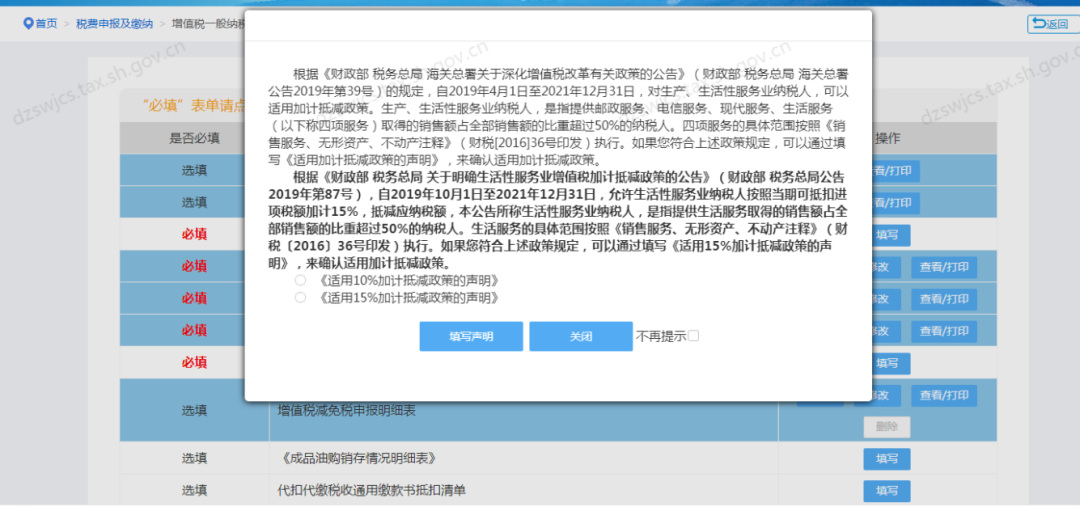
Task: Go to 首页 breadcrumb link
Action: (46, 24)
